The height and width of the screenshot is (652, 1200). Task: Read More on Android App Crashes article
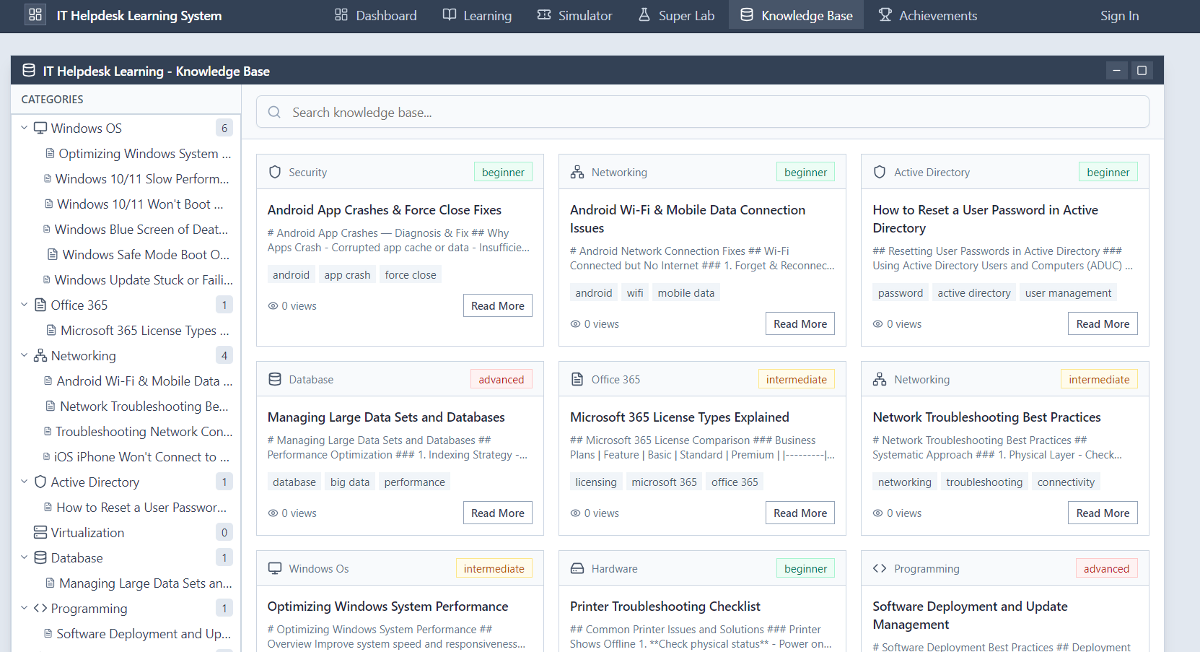pyautogui.click(x=498, y=306)
